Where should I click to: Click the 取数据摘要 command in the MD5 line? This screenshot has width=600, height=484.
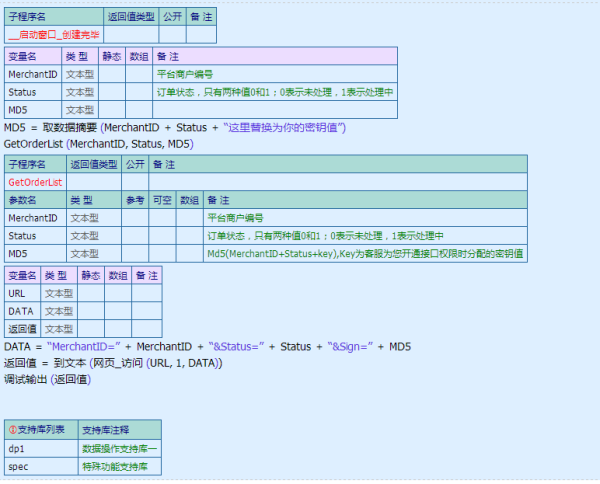[70, 127]
